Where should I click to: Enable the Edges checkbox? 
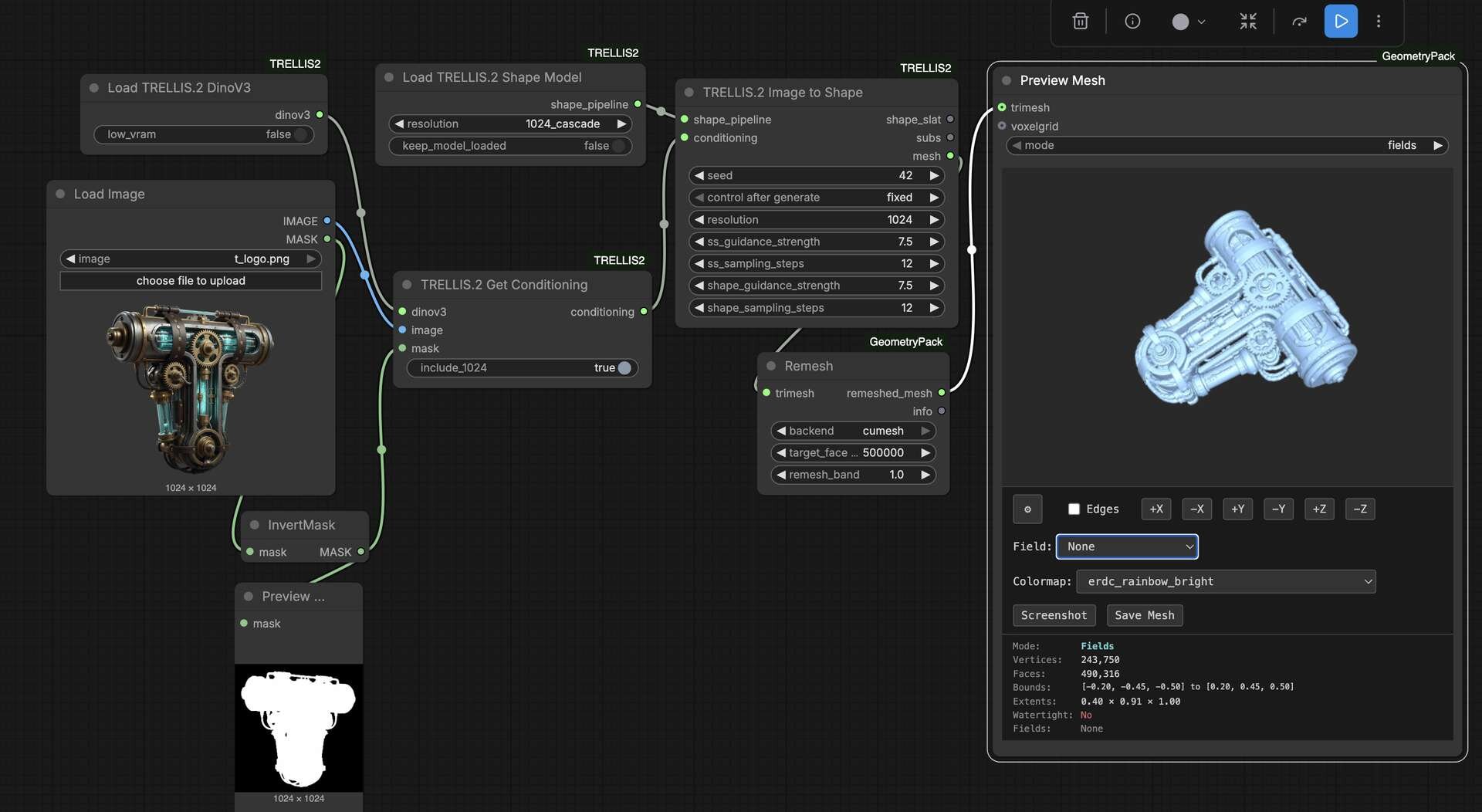click(1074, 509)
